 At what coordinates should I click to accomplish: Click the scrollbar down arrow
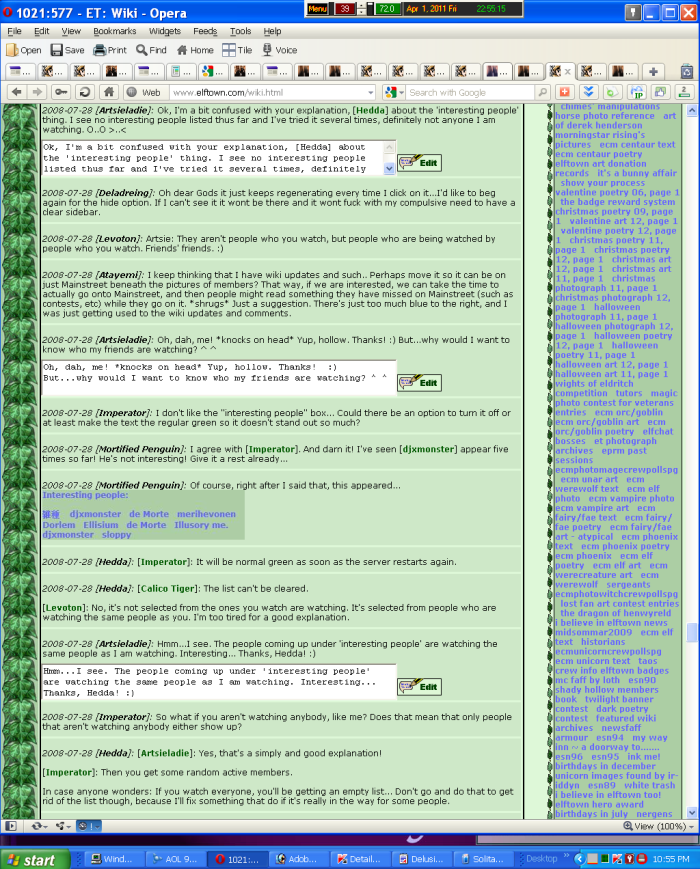(692, 813)
